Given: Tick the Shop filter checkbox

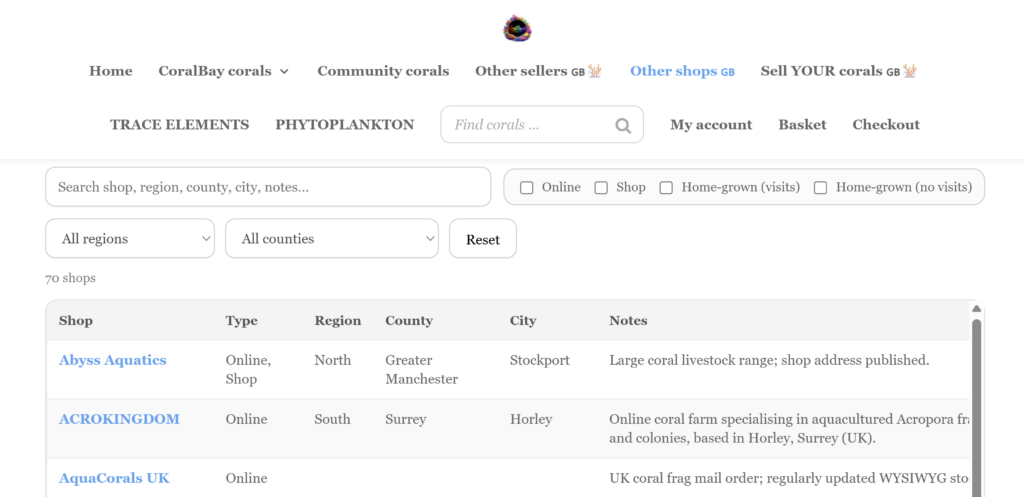Looking at the screenshot, I should (601, 188).
